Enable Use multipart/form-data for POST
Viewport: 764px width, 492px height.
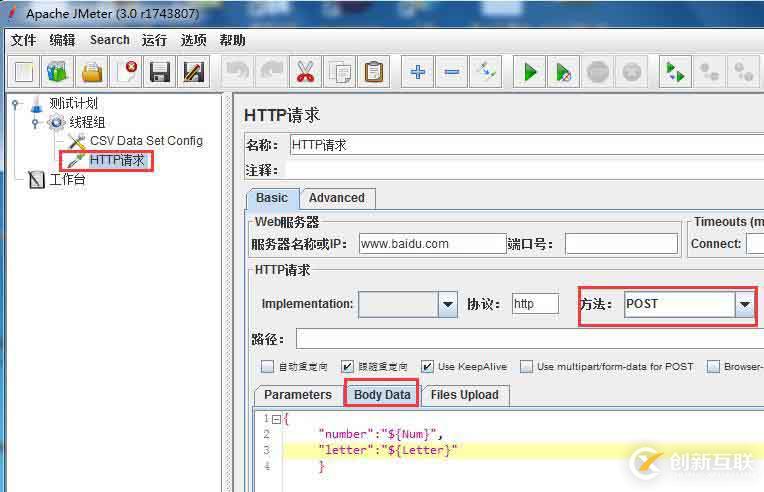(x=526, y=366)
